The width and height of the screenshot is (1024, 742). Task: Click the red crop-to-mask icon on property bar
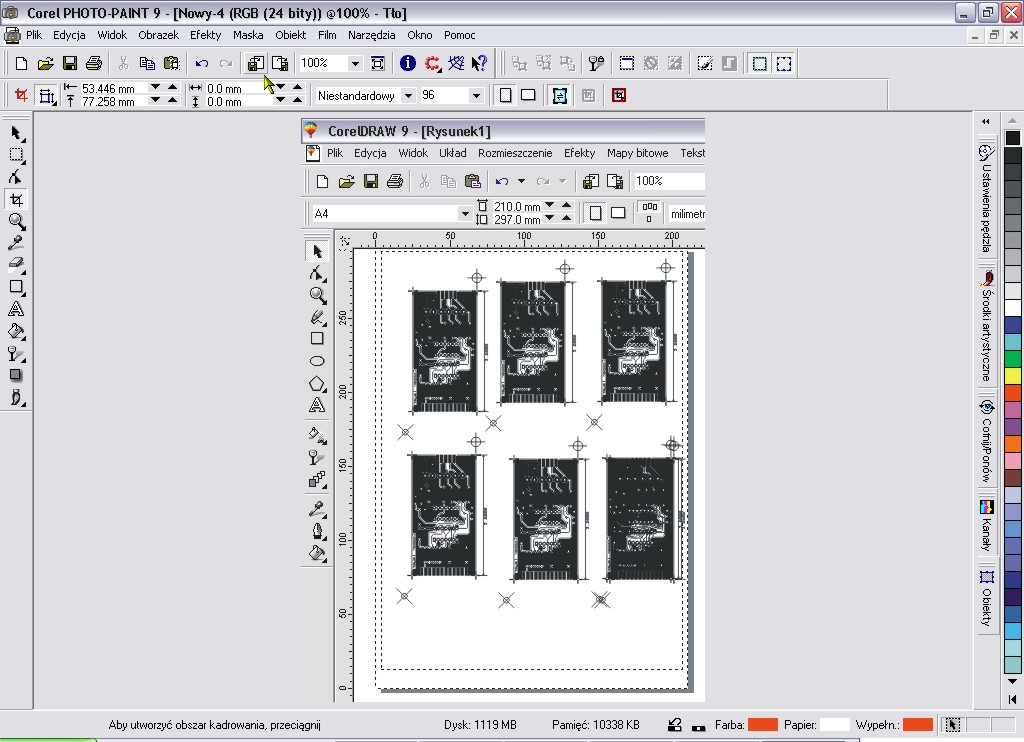(x=618, y=95)
